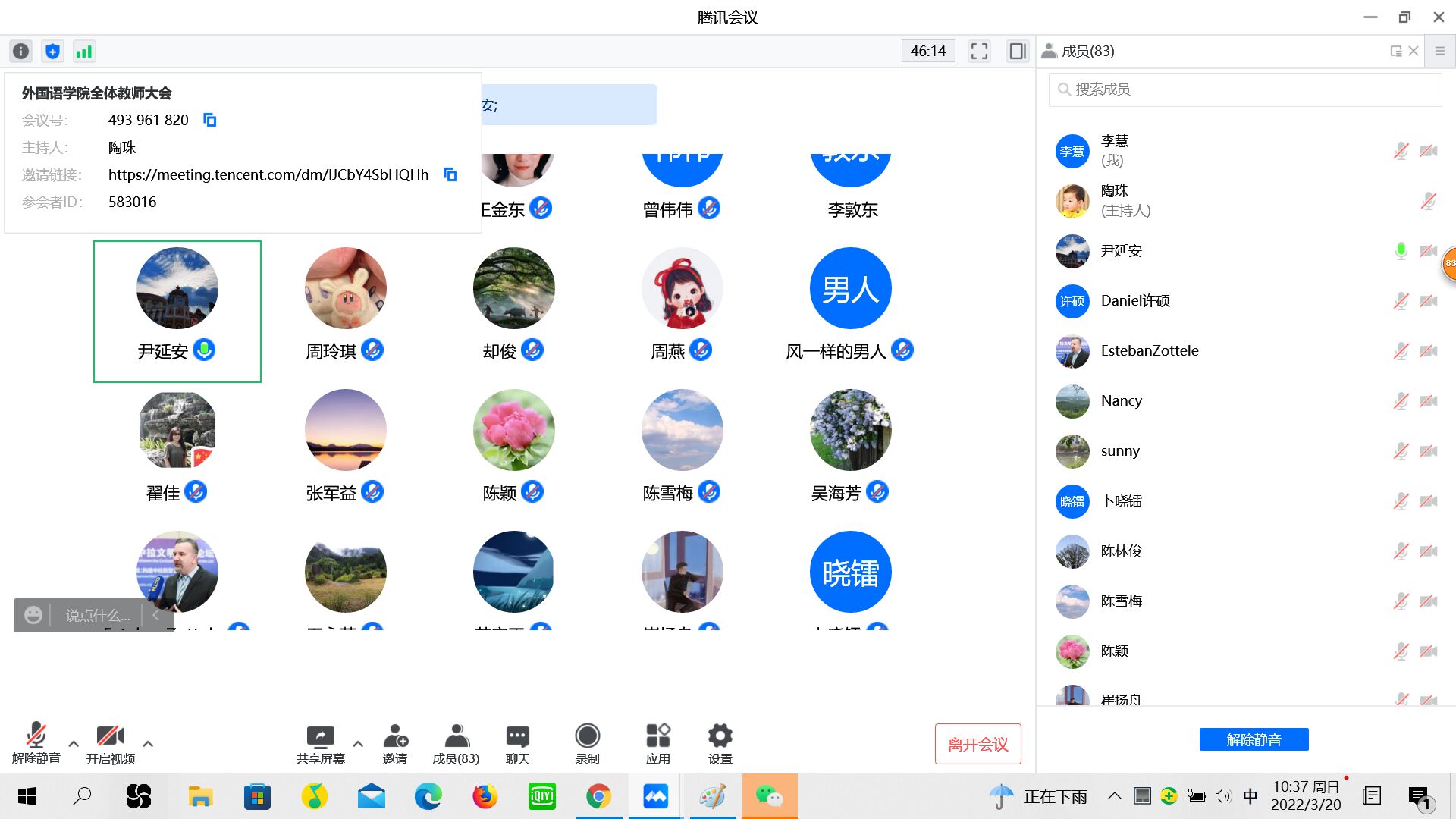This screenshot has width=1456, height=819.
Task: Open Settings (设置)
Action: pos(720,744)
